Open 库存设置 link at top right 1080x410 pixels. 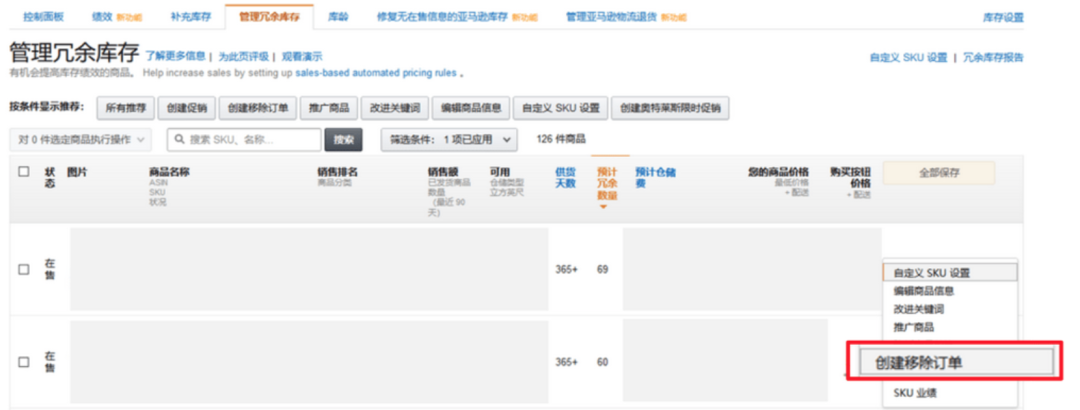click(1003, 18)
